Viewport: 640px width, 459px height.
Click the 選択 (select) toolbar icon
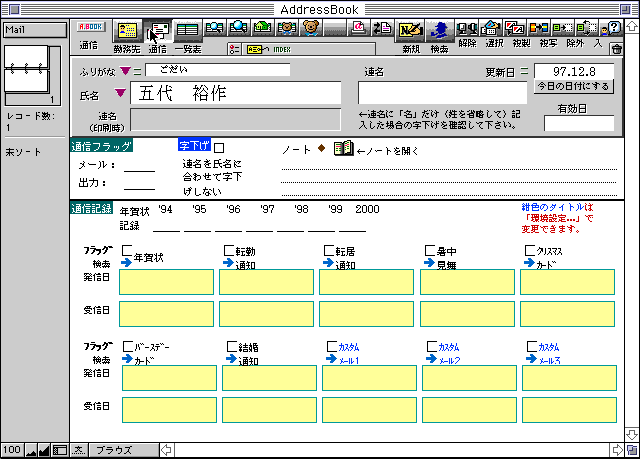(491, 29)
